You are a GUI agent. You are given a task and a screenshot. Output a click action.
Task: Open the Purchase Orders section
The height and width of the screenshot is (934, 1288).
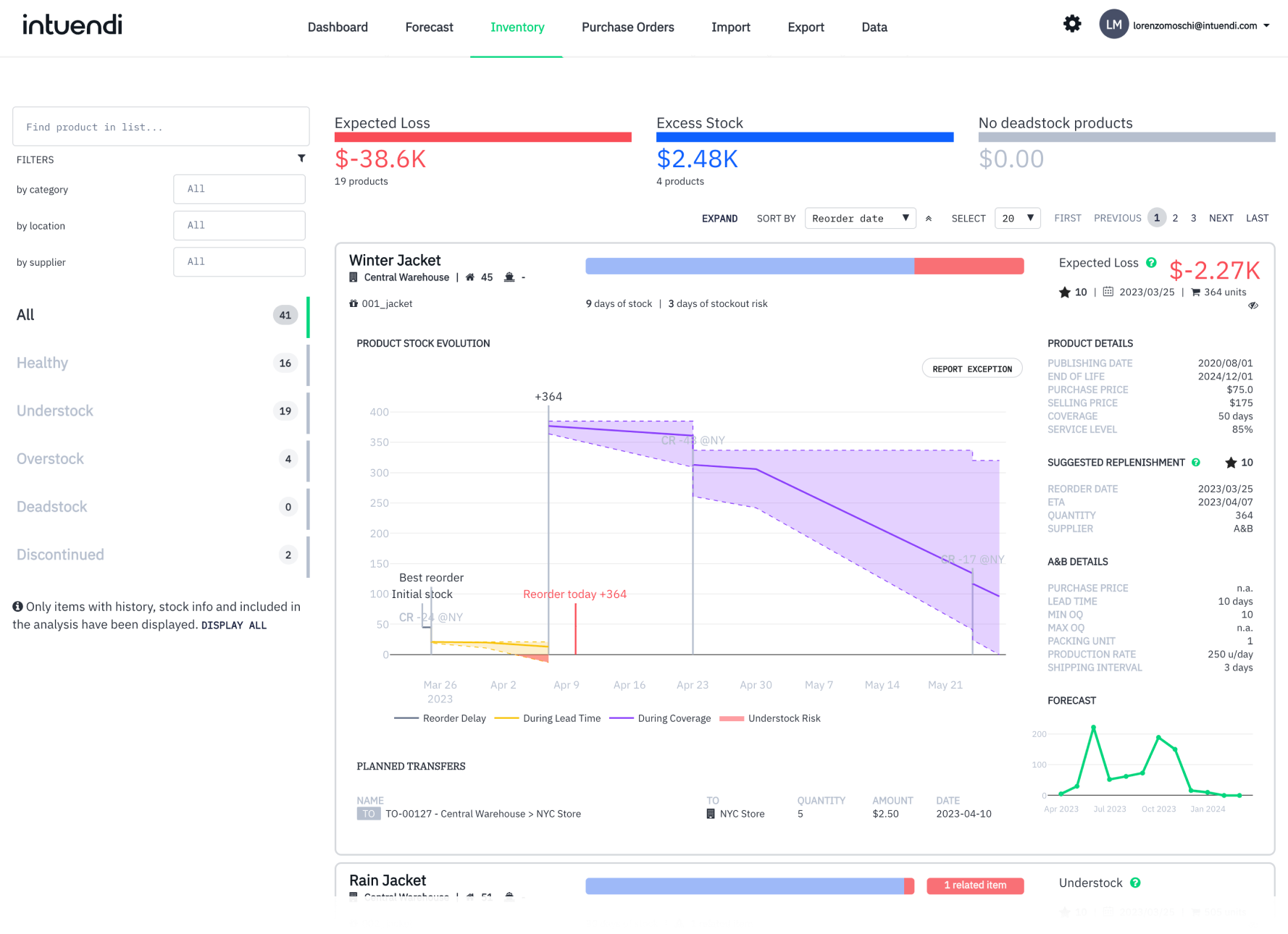click(627, 27)
